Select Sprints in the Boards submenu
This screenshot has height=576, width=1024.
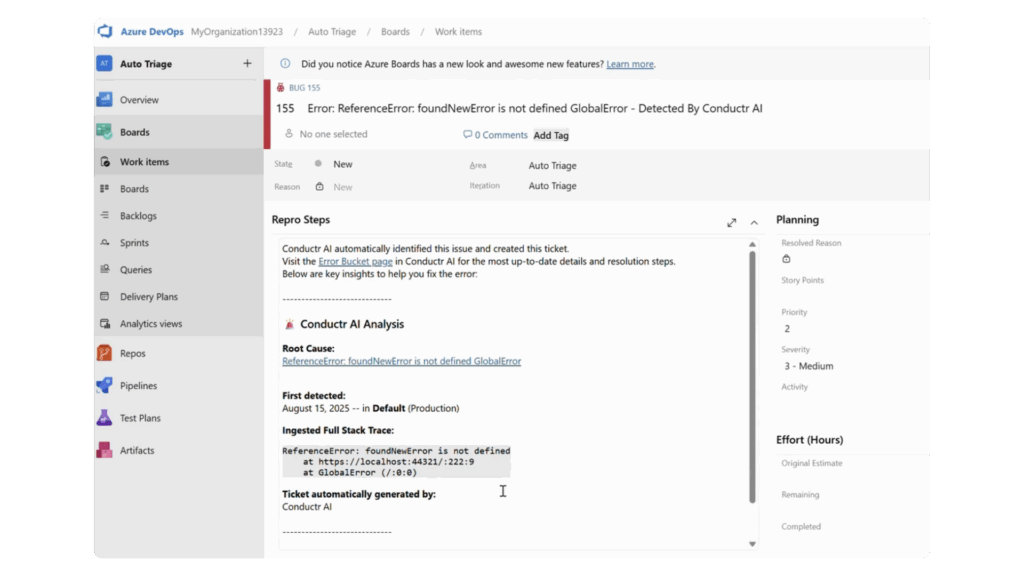(x=134, y=243)
